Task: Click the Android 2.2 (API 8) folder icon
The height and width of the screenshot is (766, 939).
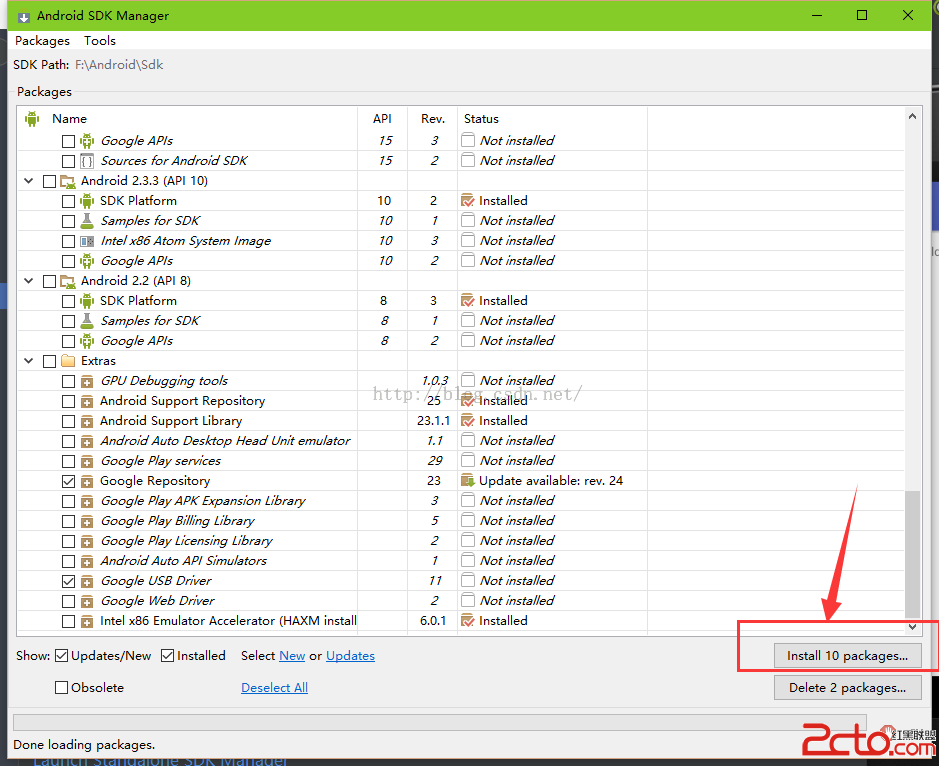Action: pos(68,281)
